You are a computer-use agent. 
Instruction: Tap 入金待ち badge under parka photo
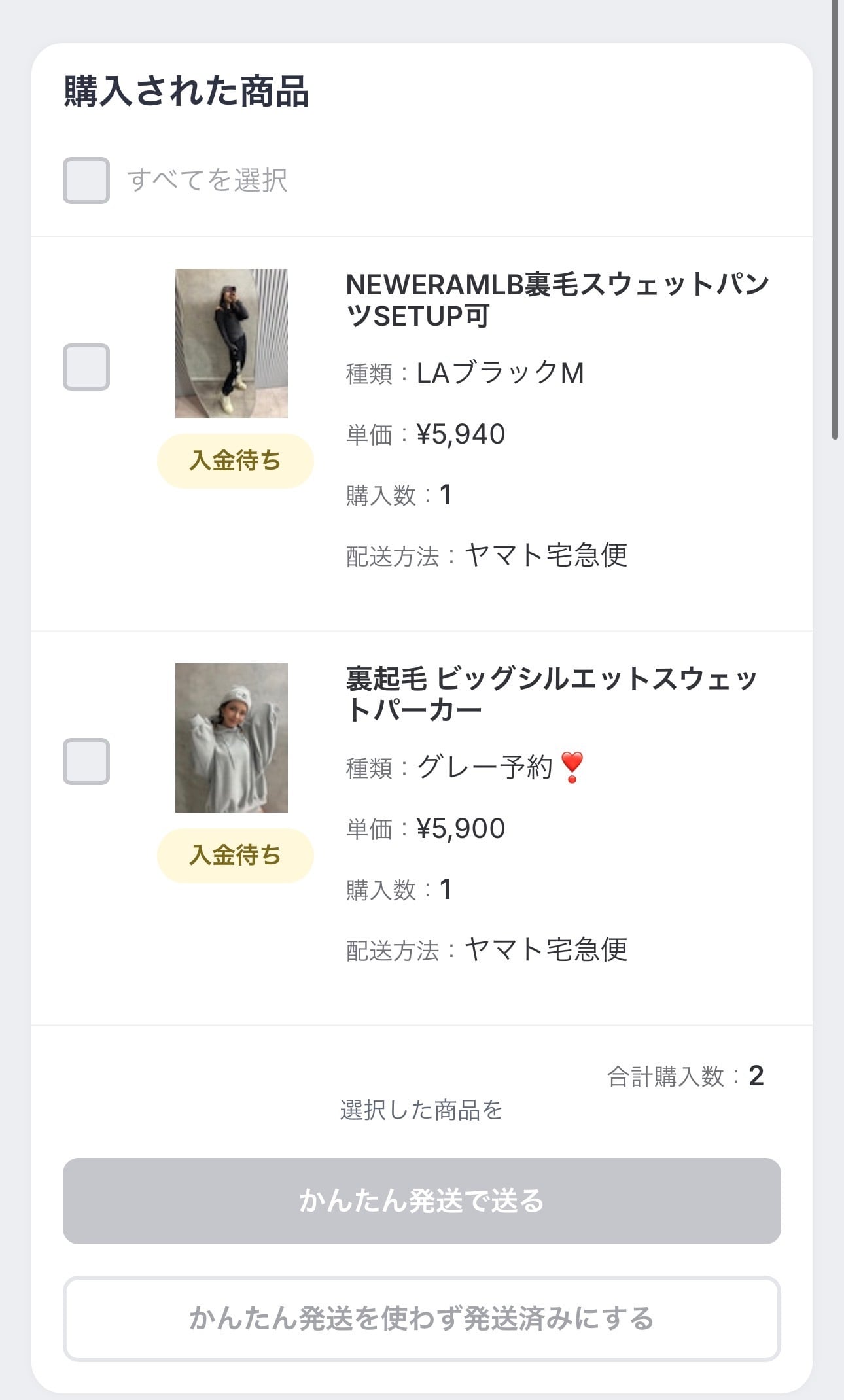(x=235, y=856)
